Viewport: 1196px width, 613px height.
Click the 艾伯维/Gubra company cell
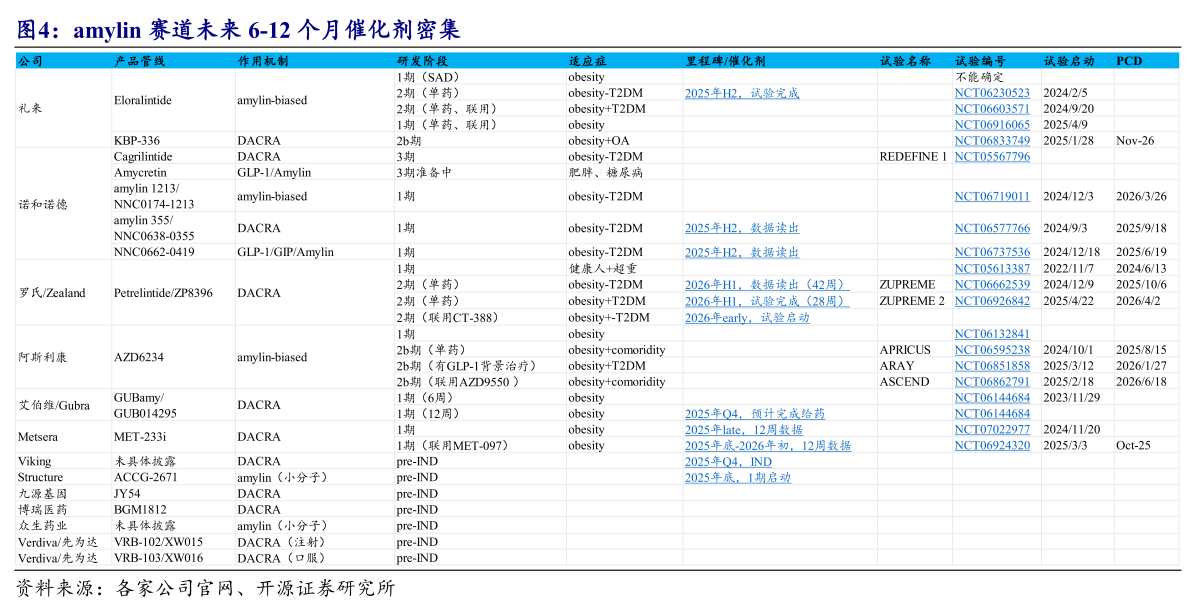pyautogui.click(x=53, y=406)
